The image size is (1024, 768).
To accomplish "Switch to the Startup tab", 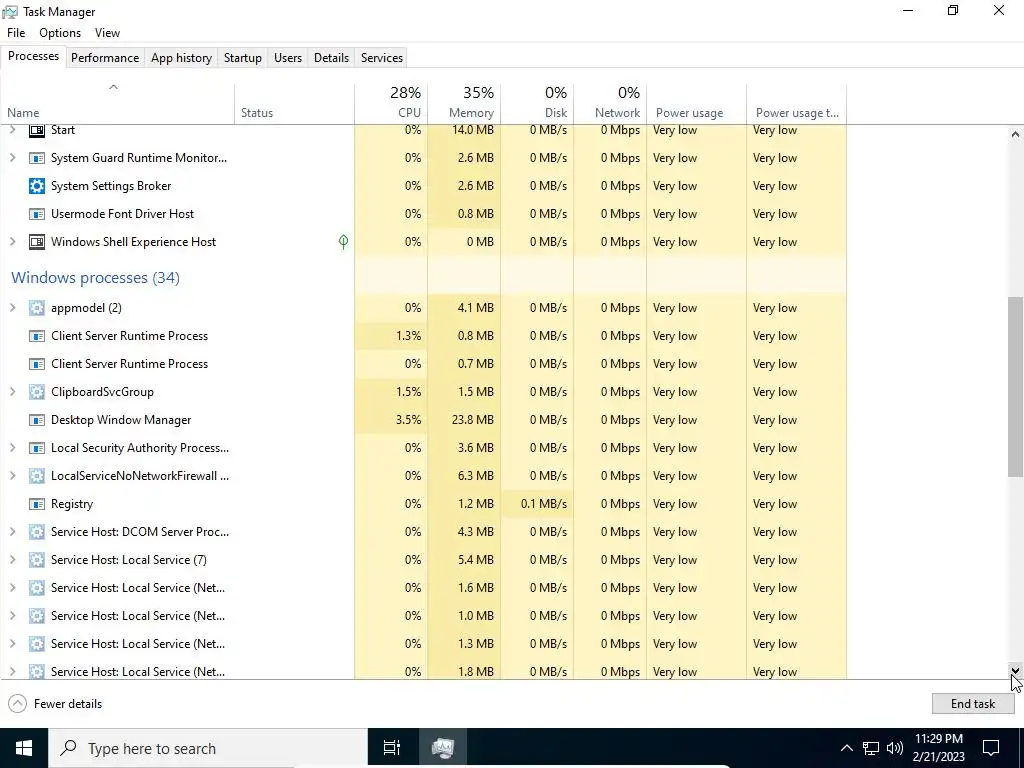I will 243,58.
